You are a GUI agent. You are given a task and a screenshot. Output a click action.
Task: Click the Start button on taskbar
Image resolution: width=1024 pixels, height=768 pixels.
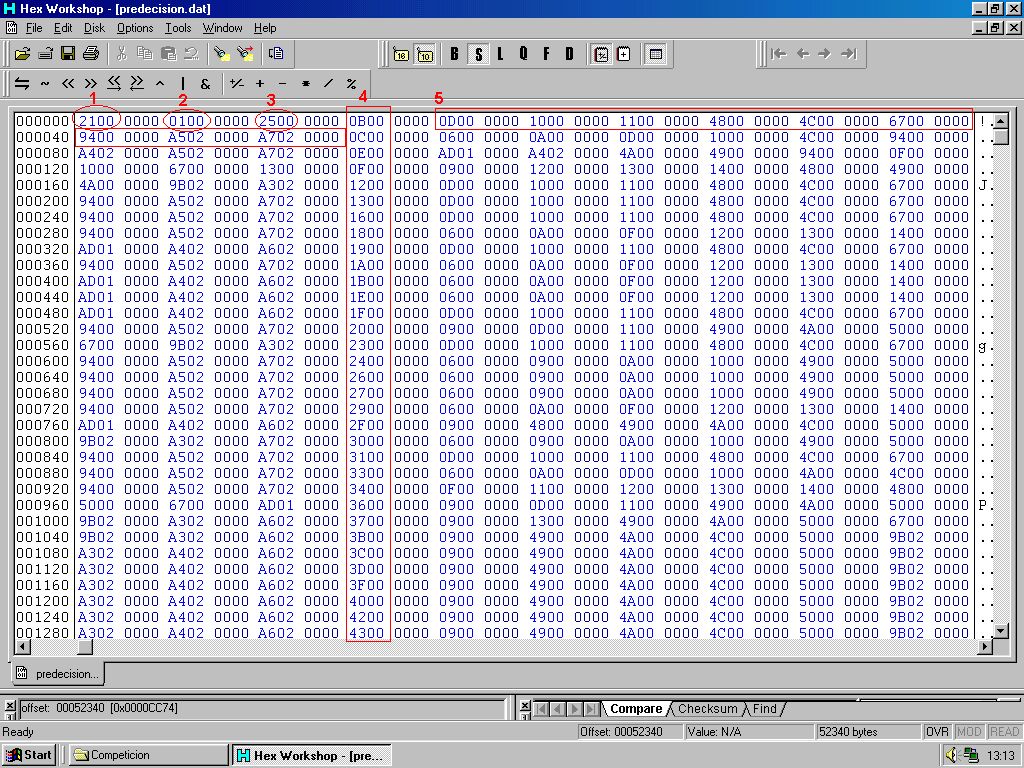click(x=30, y=755)
